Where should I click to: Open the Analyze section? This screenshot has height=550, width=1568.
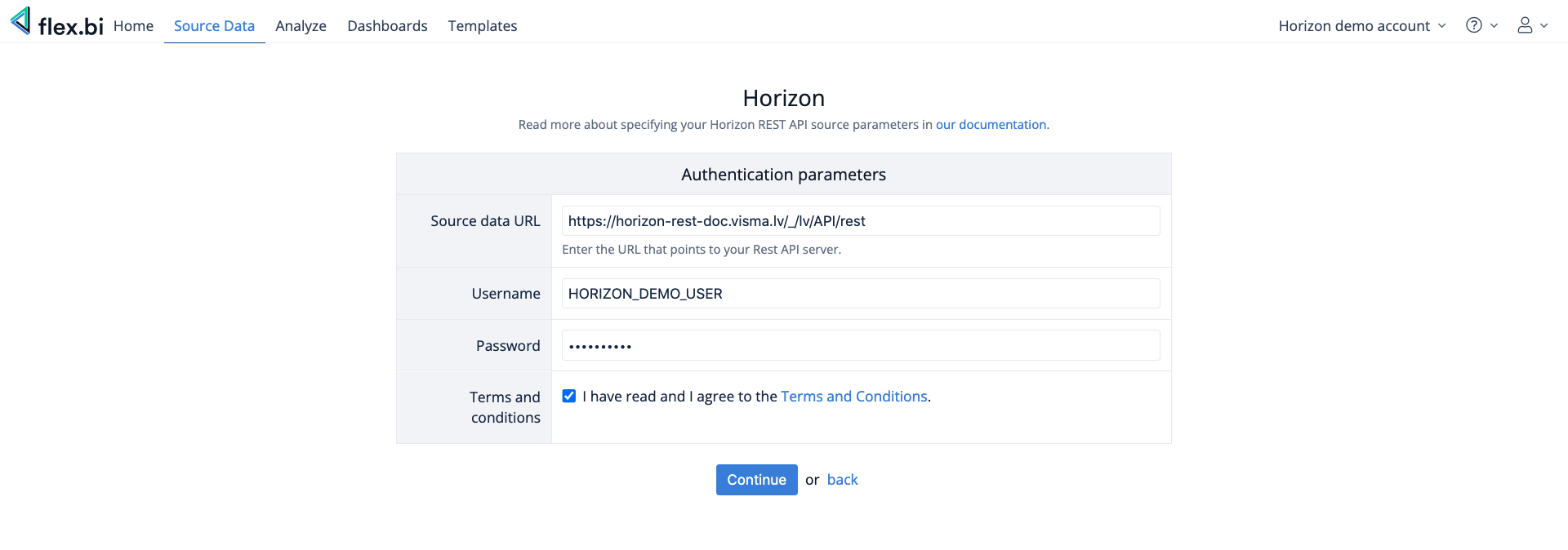(x=301, y=26)
